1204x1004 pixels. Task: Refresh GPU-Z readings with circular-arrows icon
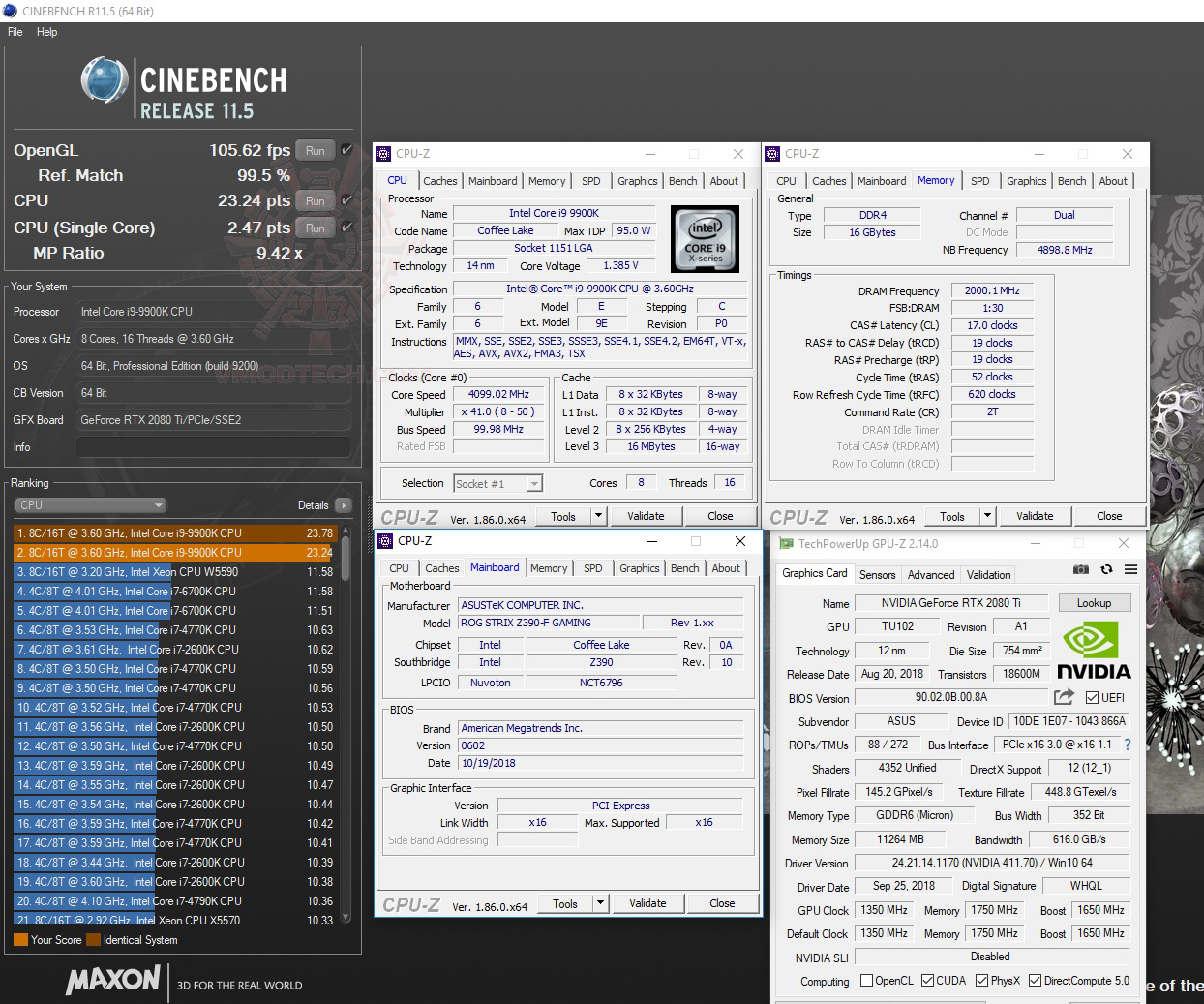point(1105,570)
